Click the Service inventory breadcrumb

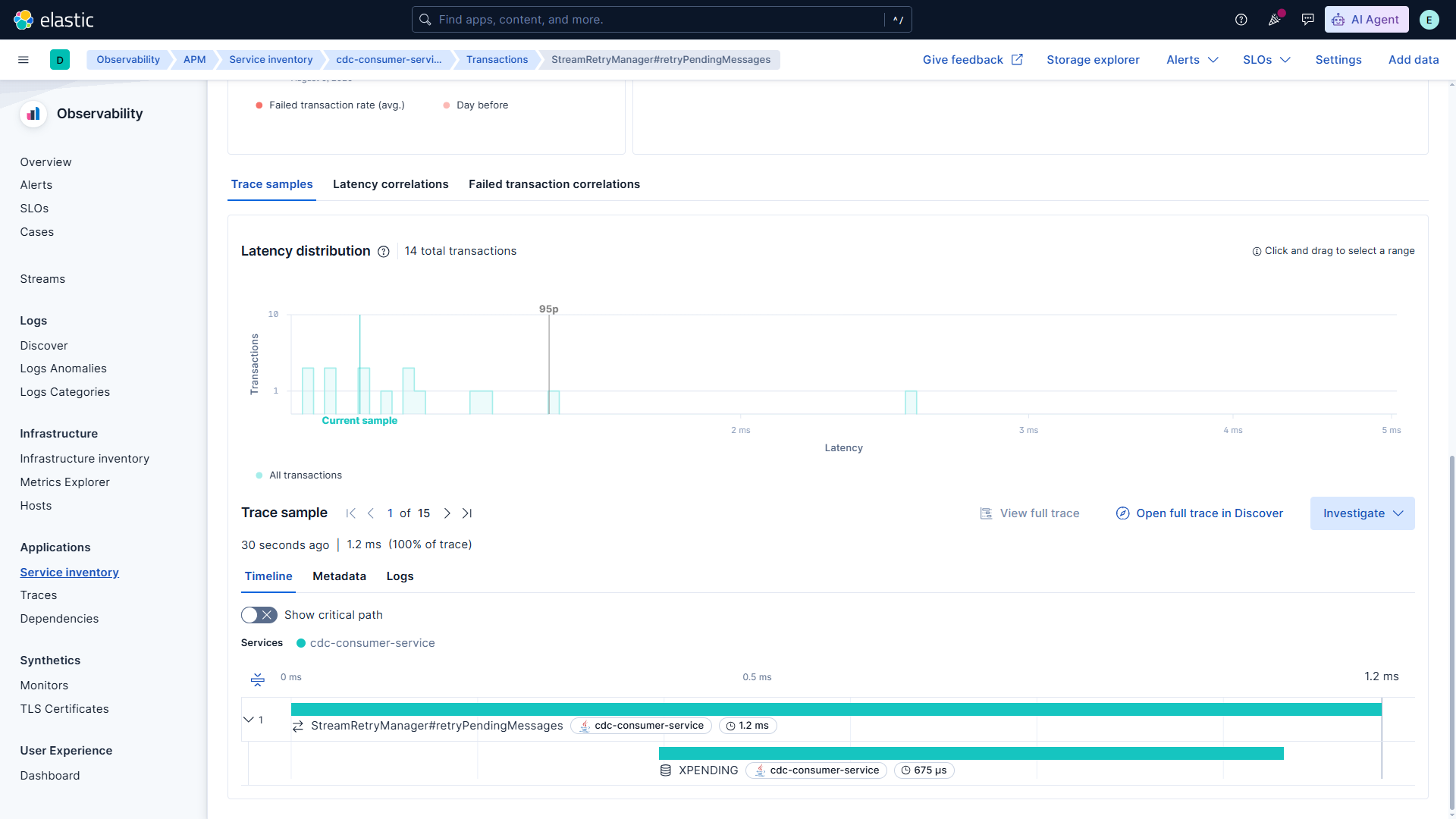pos(271,60)
